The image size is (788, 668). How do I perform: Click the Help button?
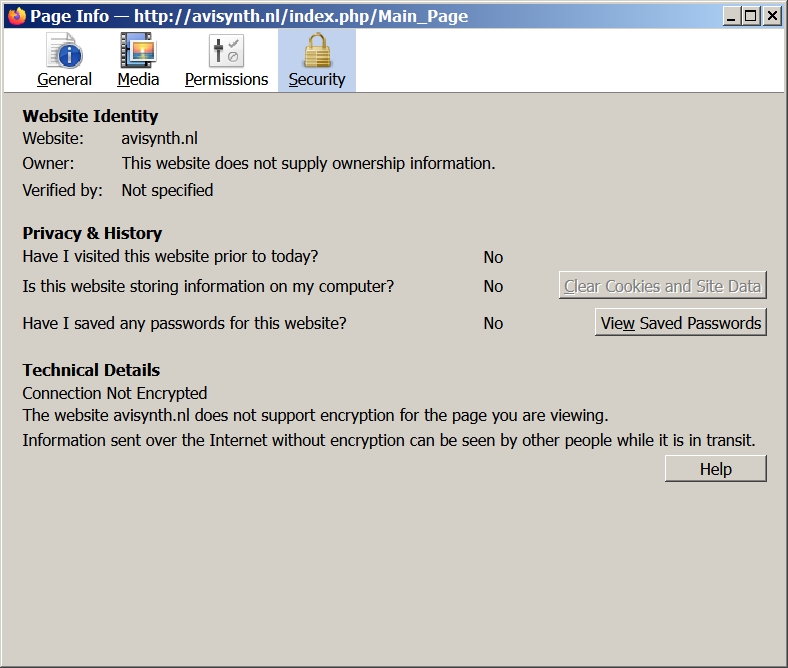(x=716, y=469)
